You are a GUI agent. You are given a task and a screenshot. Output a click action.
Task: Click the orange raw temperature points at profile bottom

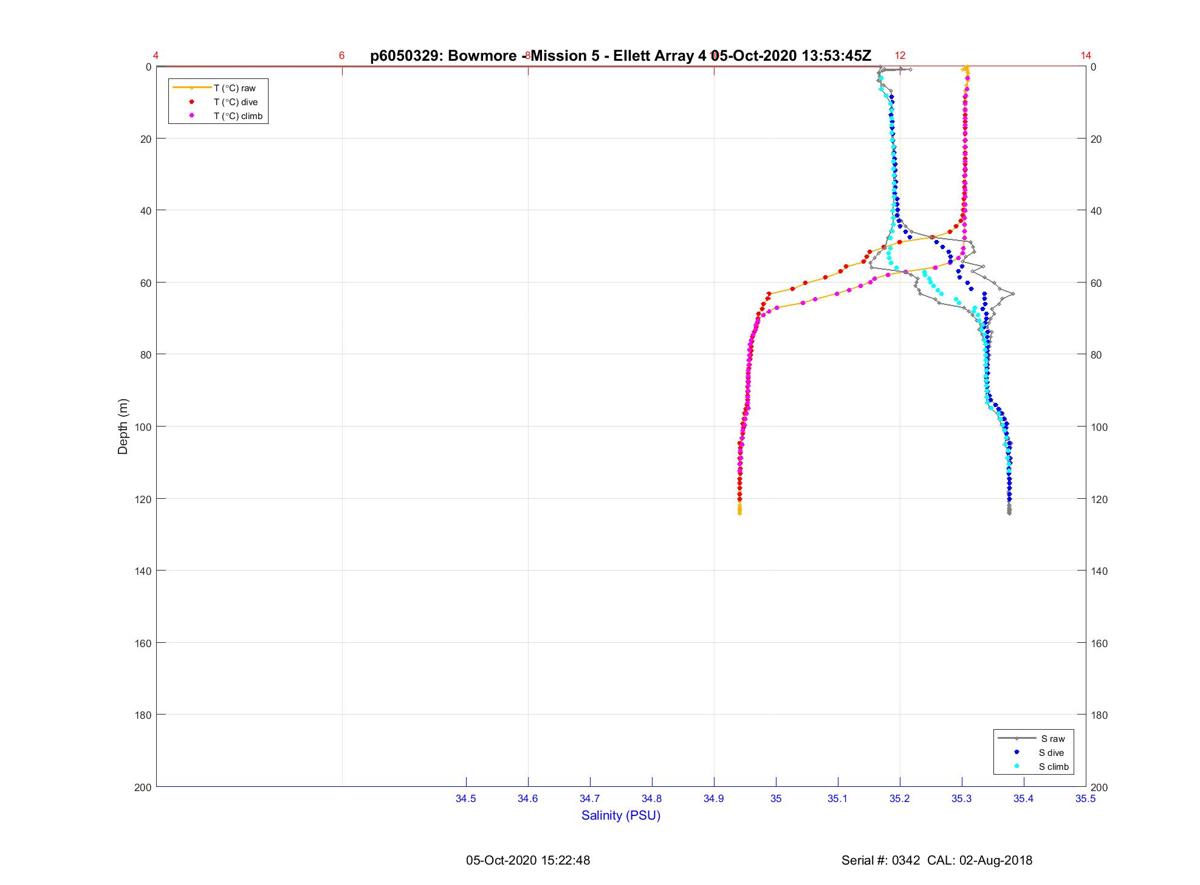tap(739, 508)
